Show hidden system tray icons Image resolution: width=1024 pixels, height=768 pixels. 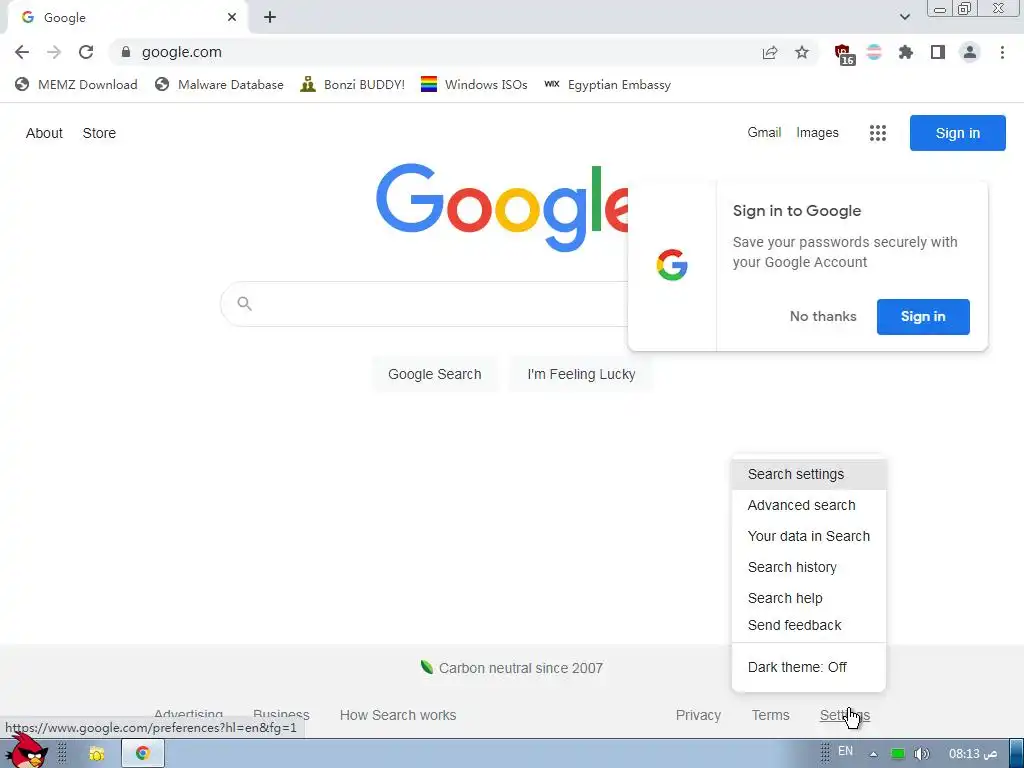873,754
